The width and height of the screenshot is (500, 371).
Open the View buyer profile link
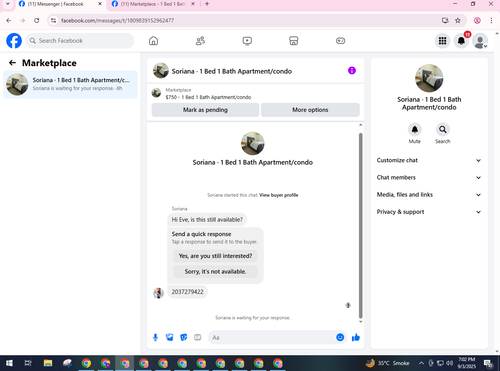click(279, 195)
